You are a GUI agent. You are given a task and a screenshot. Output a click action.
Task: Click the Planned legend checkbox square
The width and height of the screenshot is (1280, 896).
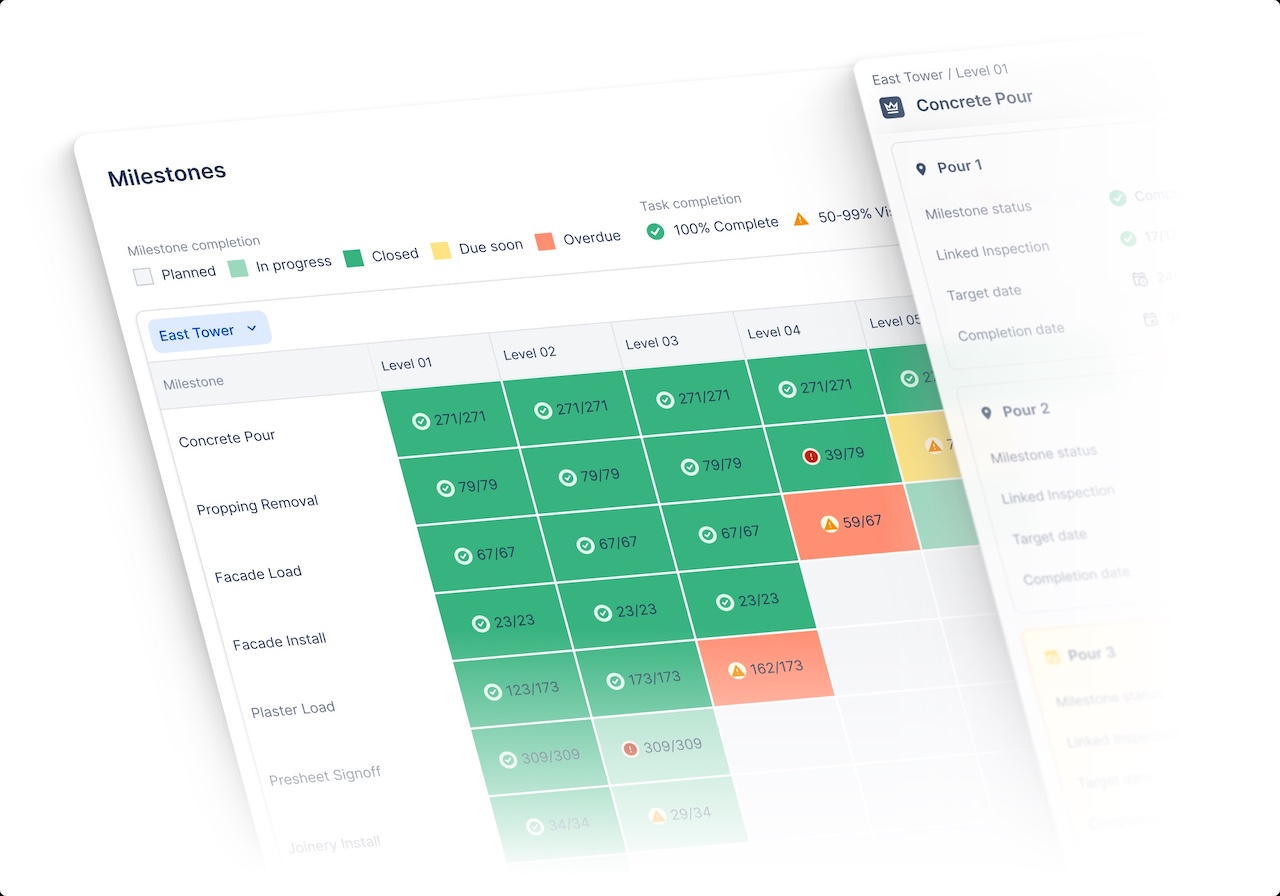click(x=144, y=276)
